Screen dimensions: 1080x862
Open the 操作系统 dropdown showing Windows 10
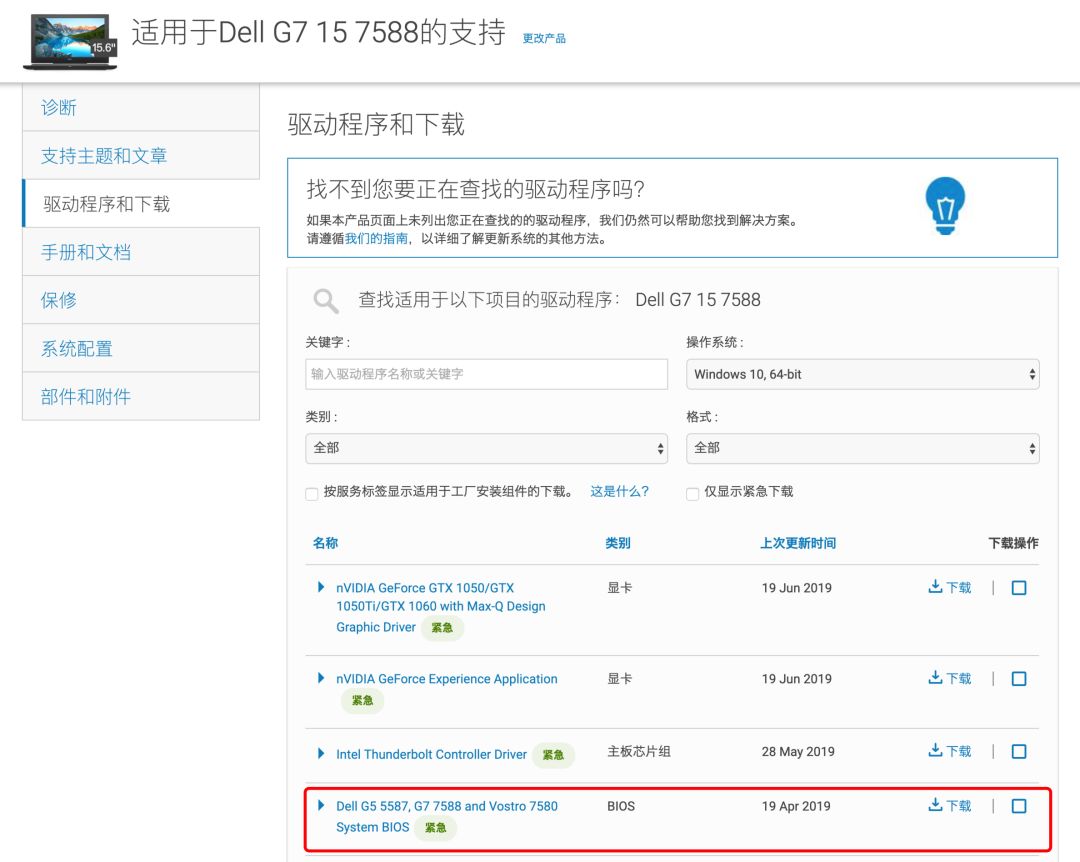[862, 373]
